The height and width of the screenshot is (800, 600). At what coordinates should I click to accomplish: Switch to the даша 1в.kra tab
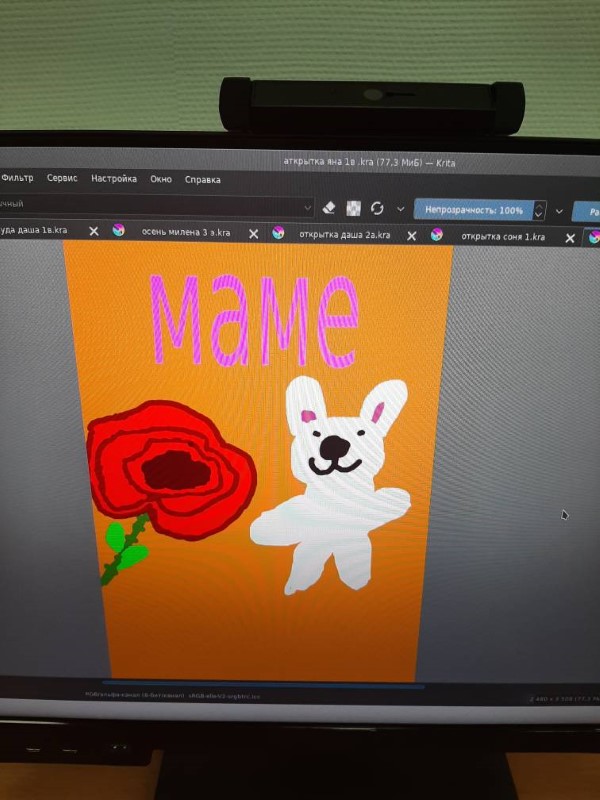[x=34, y=230]
